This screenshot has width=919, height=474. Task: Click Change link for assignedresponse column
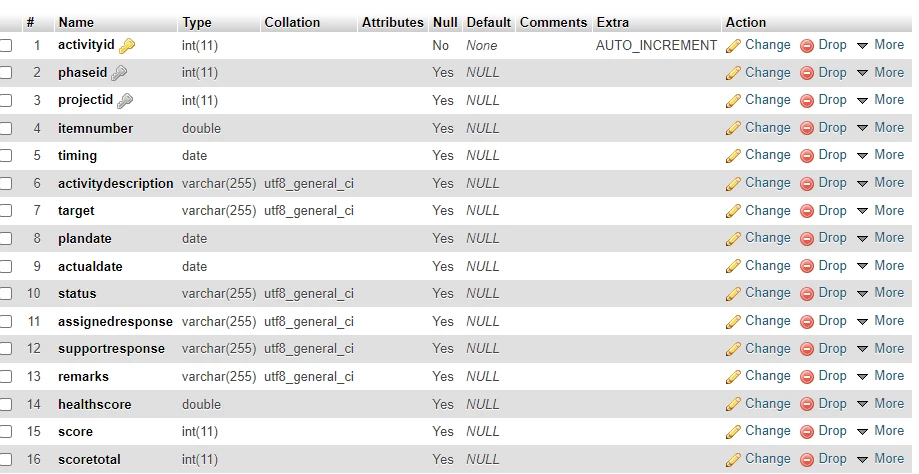click(x=768, y=320)
